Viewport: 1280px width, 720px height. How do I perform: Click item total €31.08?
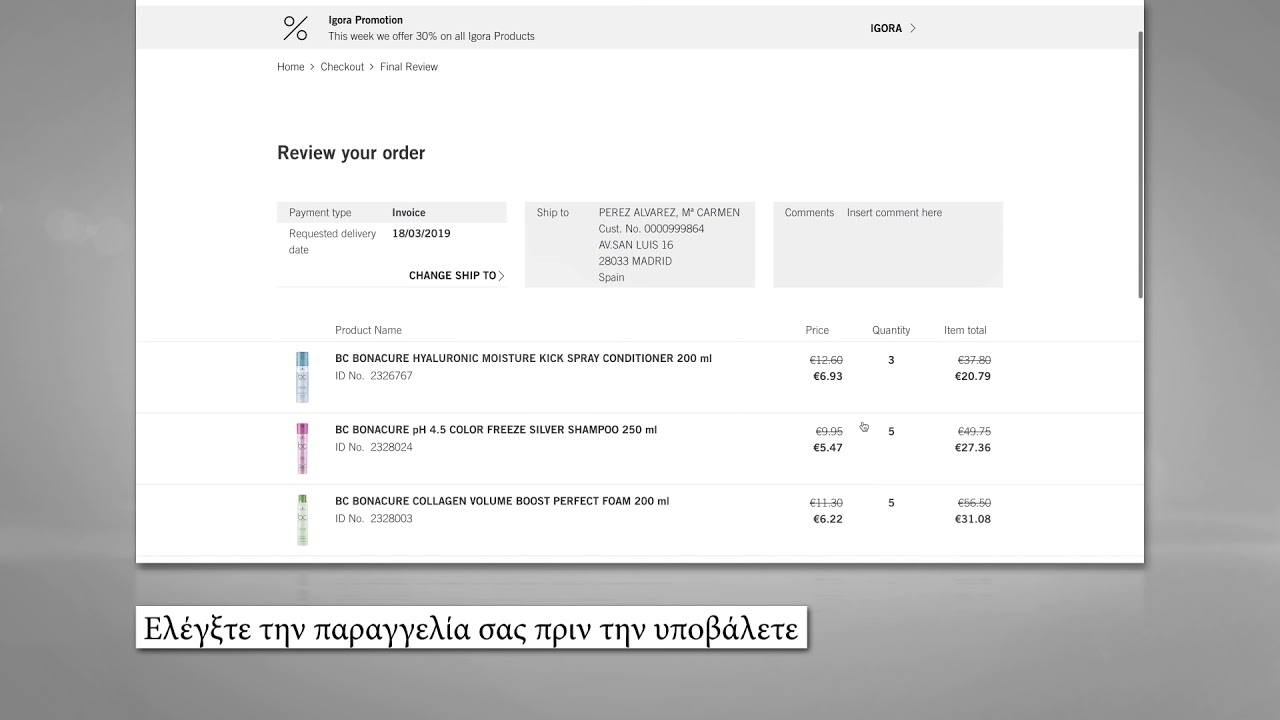tap(973, 519)
